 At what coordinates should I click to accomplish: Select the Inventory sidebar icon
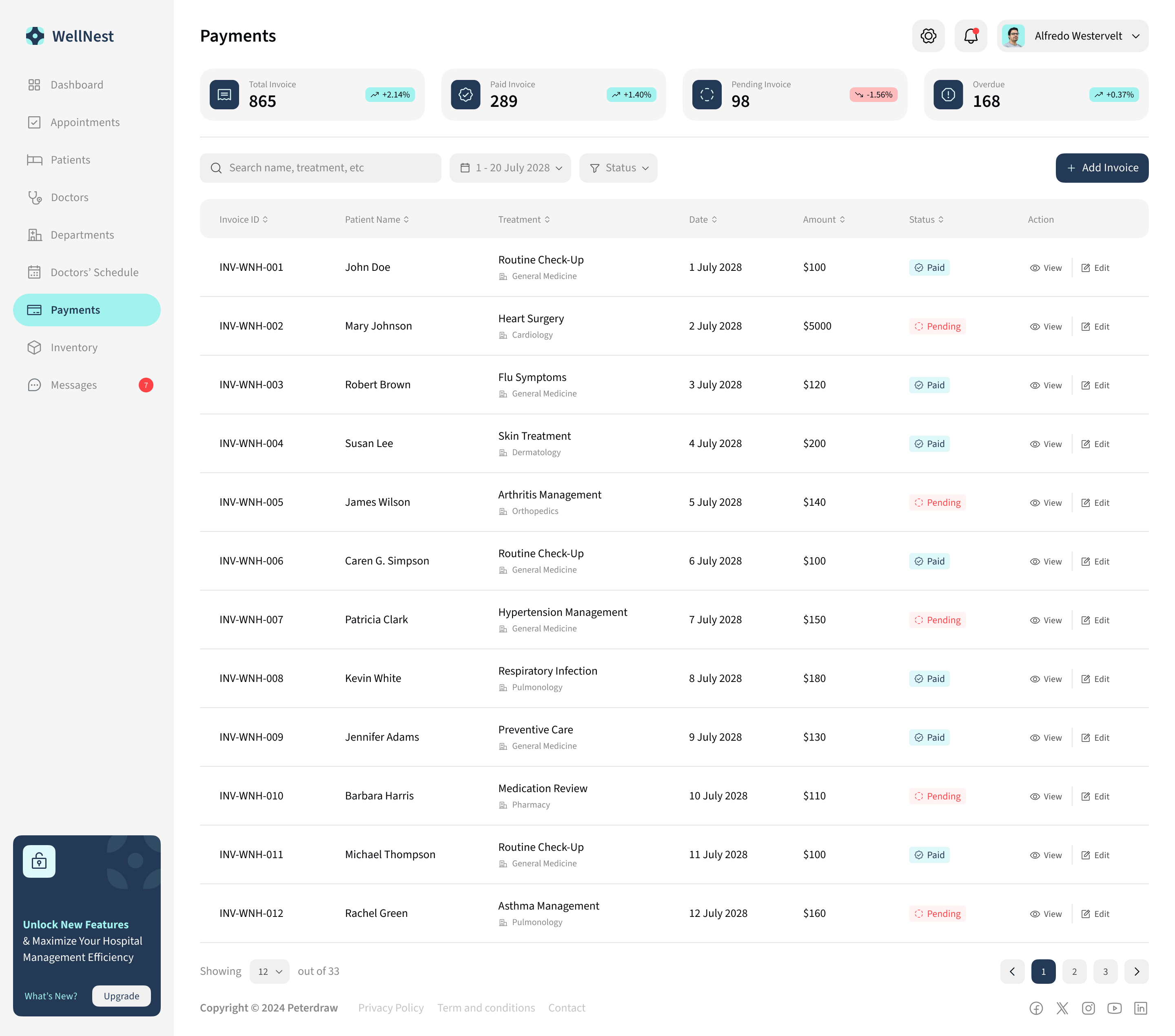point(35,347)
